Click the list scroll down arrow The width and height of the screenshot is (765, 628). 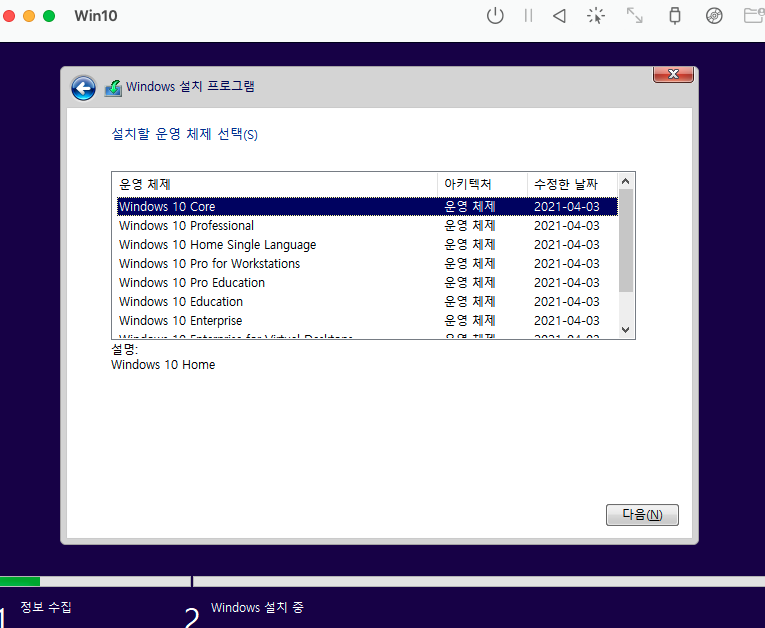coord(626,330)
